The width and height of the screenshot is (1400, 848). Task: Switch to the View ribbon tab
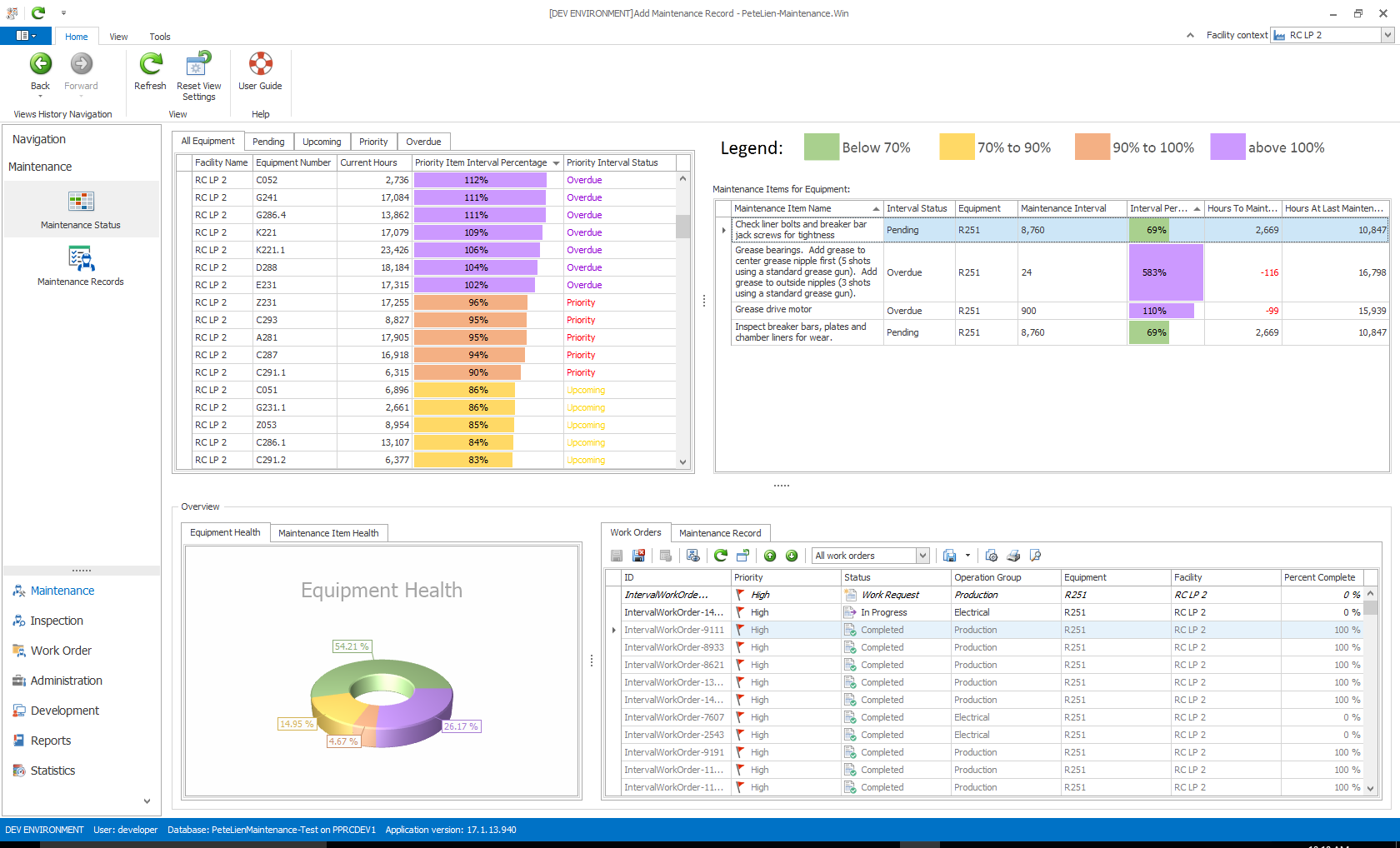118,37
